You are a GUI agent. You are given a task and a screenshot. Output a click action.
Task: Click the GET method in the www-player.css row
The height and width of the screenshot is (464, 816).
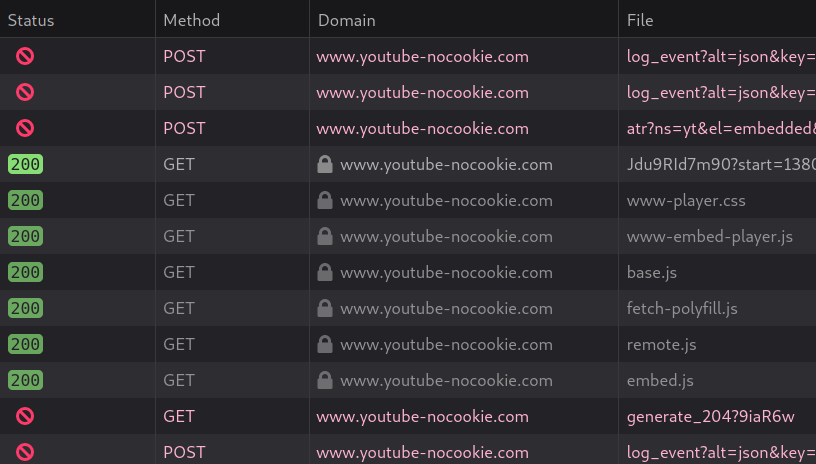[179, 200]
